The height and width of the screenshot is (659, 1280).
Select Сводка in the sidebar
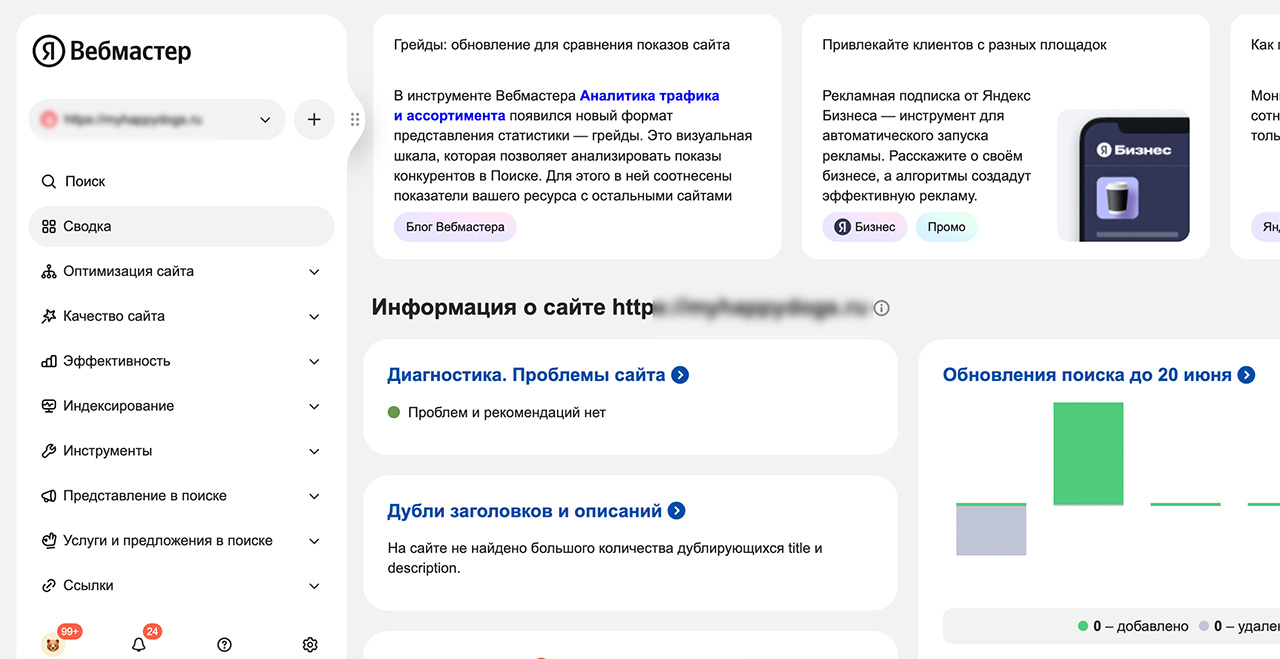[x=181, y=227]
